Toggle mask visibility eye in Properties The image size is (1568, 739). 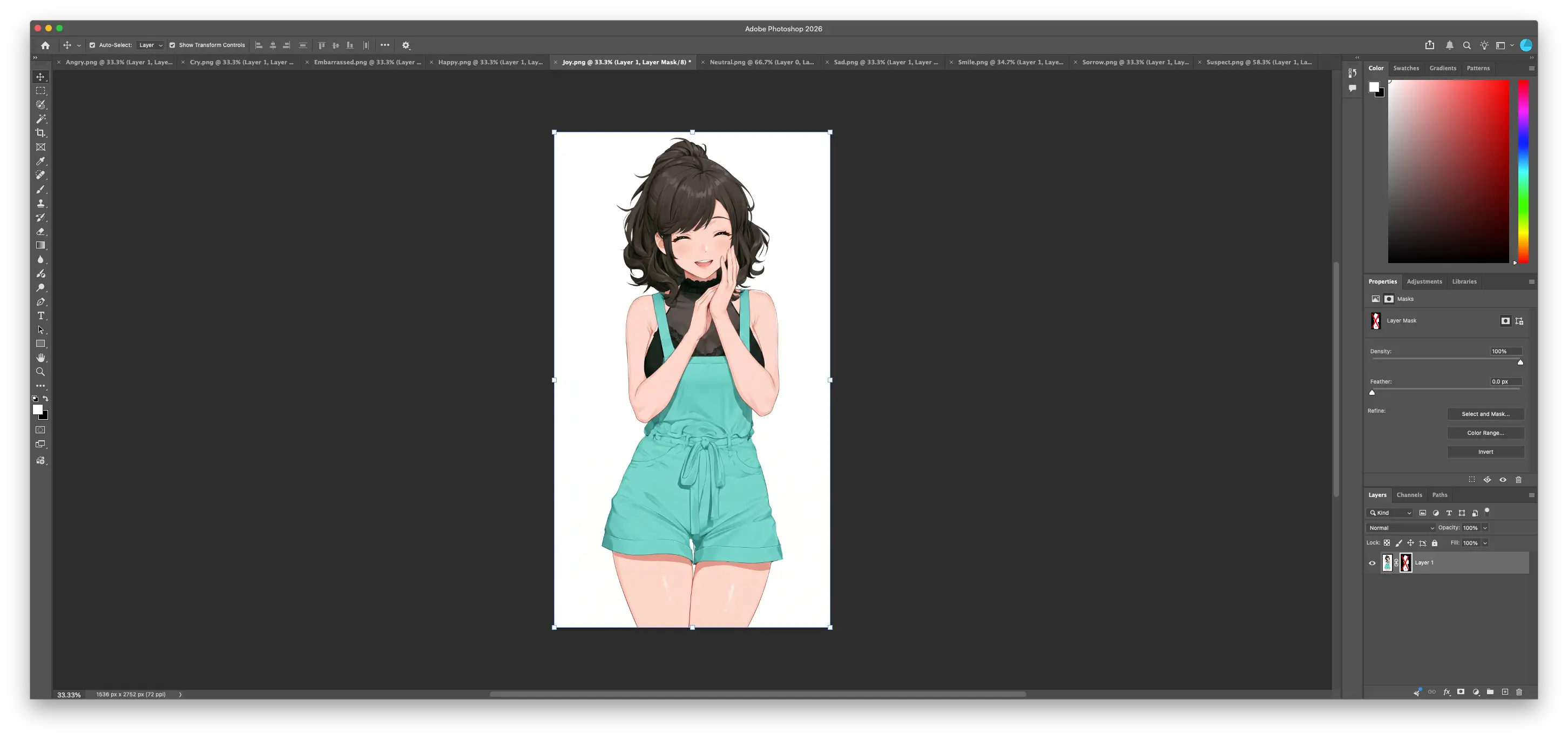coord(1503,480)
